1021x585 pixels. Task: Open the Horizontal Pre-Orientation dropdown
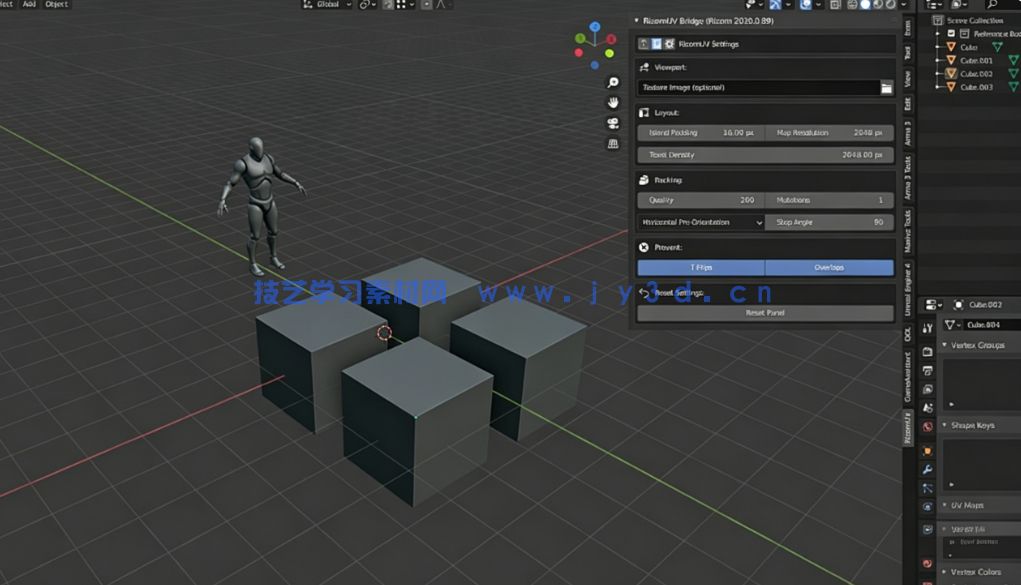(x=700, y=221)
